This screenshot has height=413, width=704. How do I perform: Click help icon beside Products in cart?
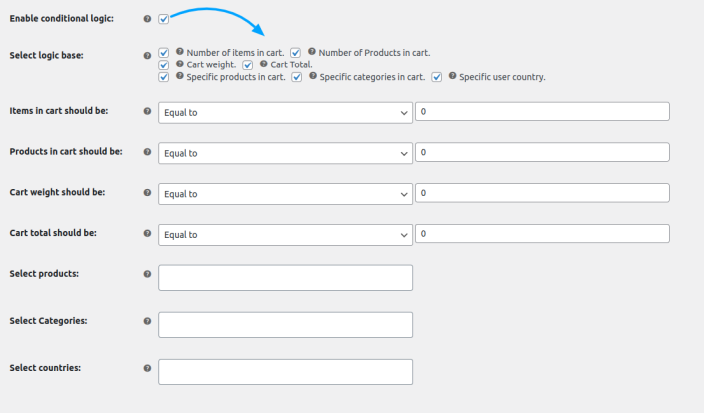(148, 153)
